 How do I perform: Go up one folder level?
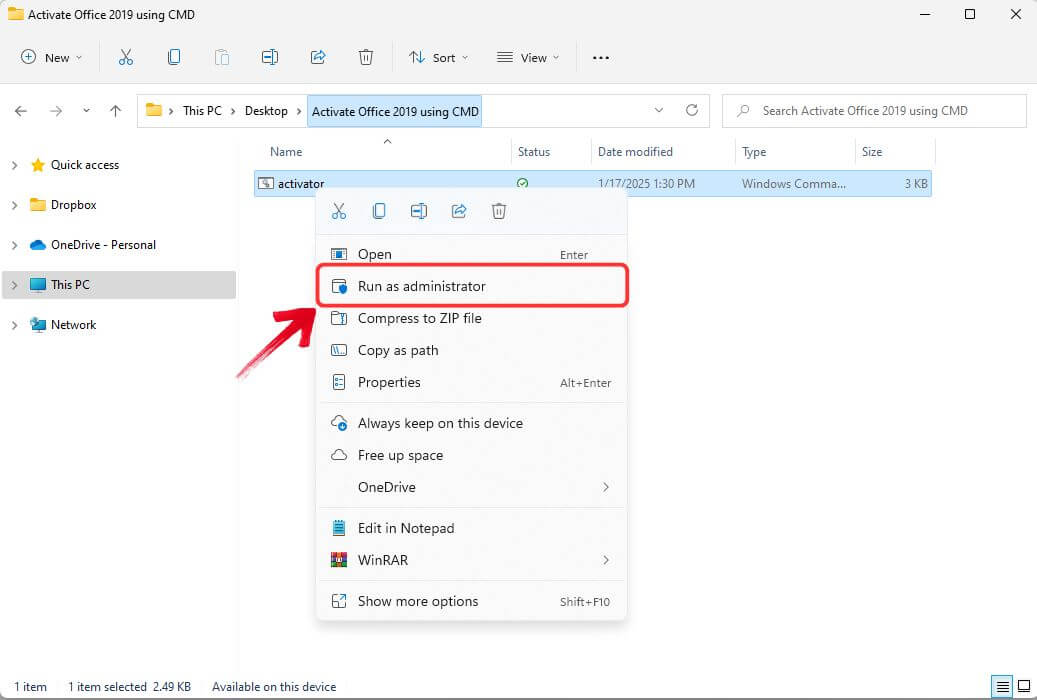(116, 111)
